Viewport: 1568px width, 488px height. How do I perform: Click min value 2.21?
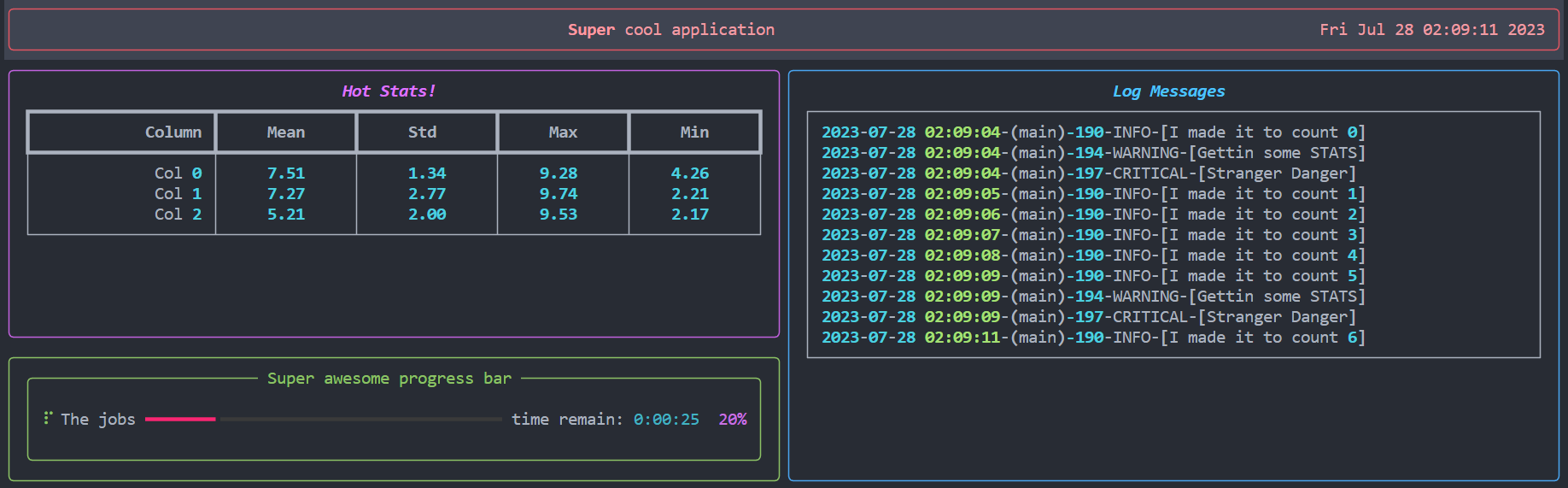[x=690, y=194]
